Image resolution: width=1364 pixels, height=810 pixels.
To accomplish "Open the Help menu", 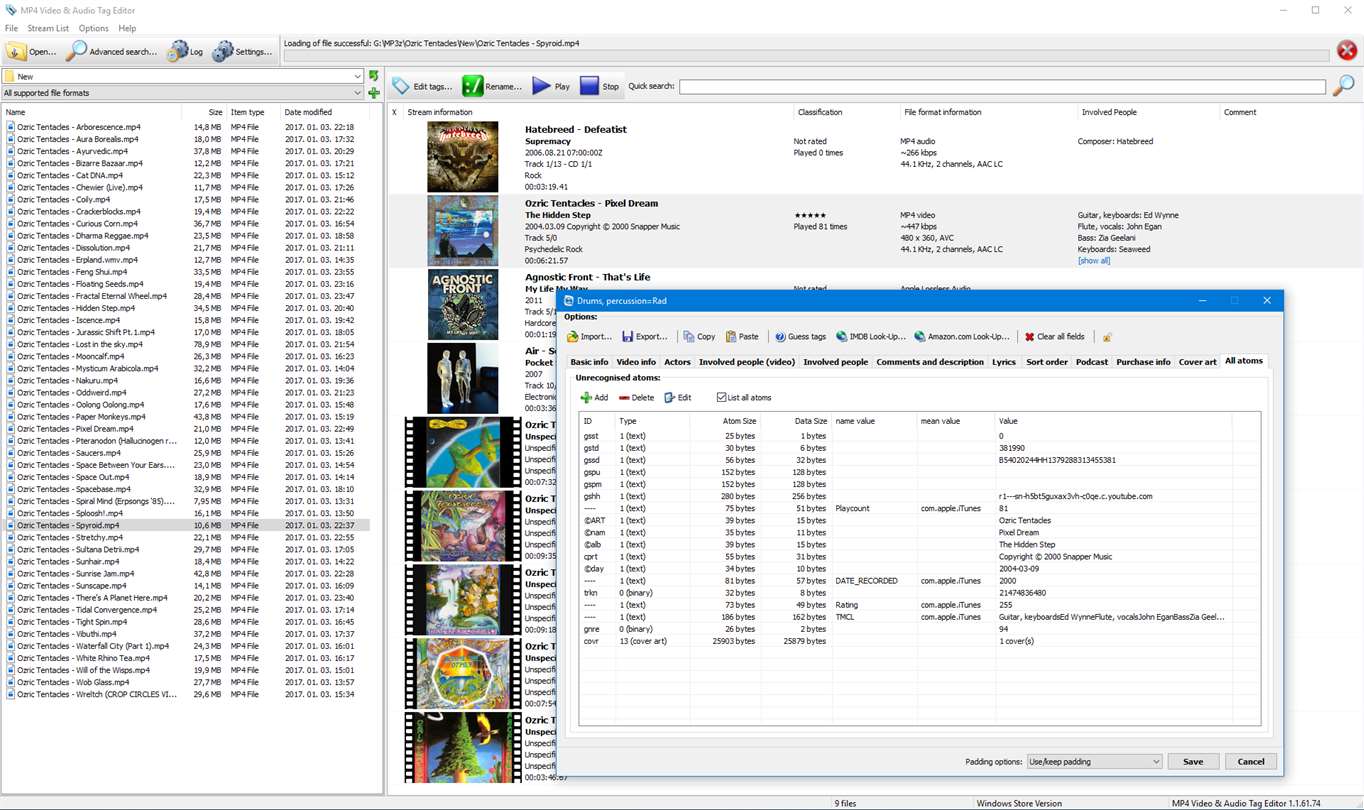I will tap(127, 28).
